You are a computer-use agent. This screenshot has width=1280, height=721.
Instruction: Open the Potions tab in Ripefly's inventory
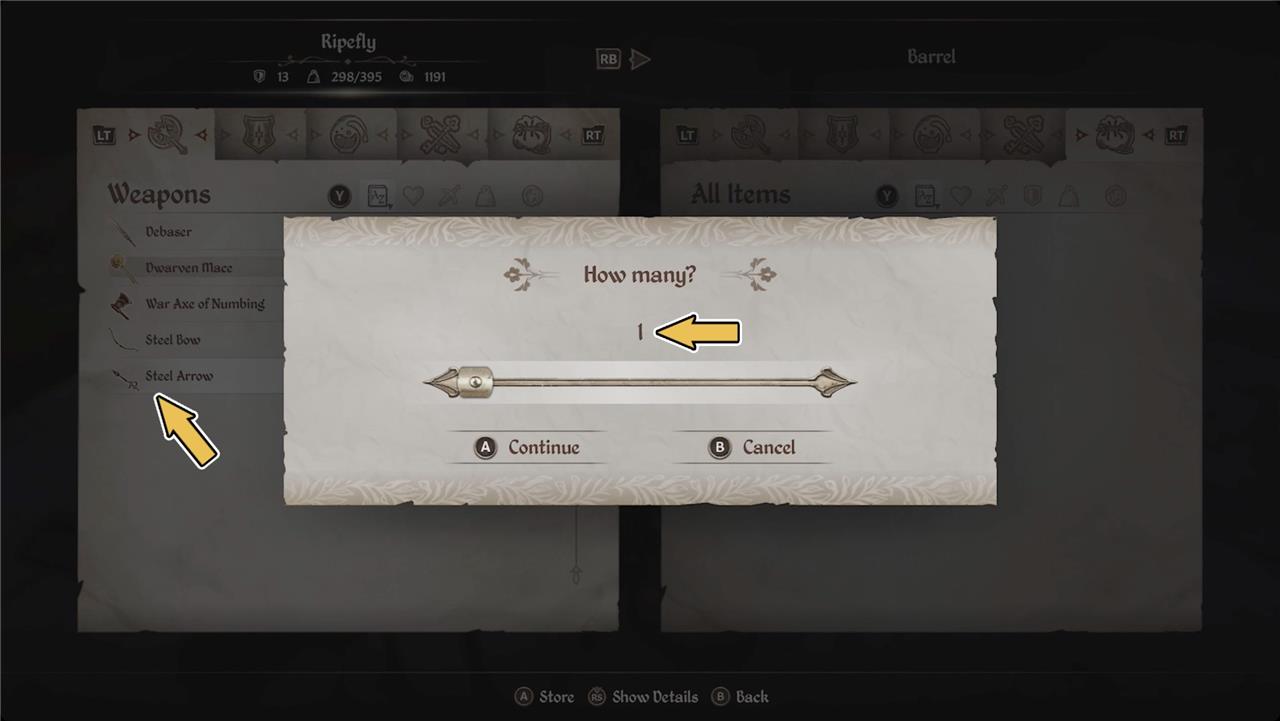coord(351,135)
